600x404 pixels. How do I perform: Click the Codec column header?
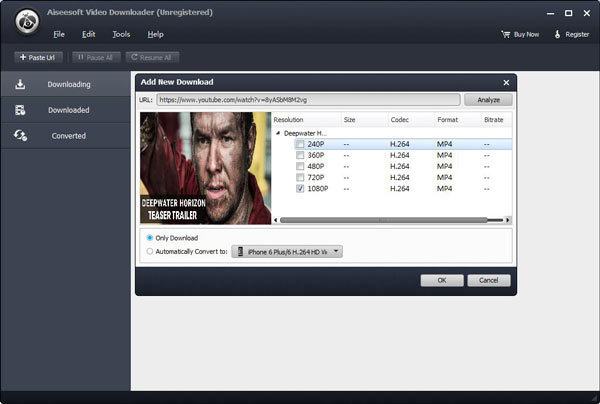[411, 120]
